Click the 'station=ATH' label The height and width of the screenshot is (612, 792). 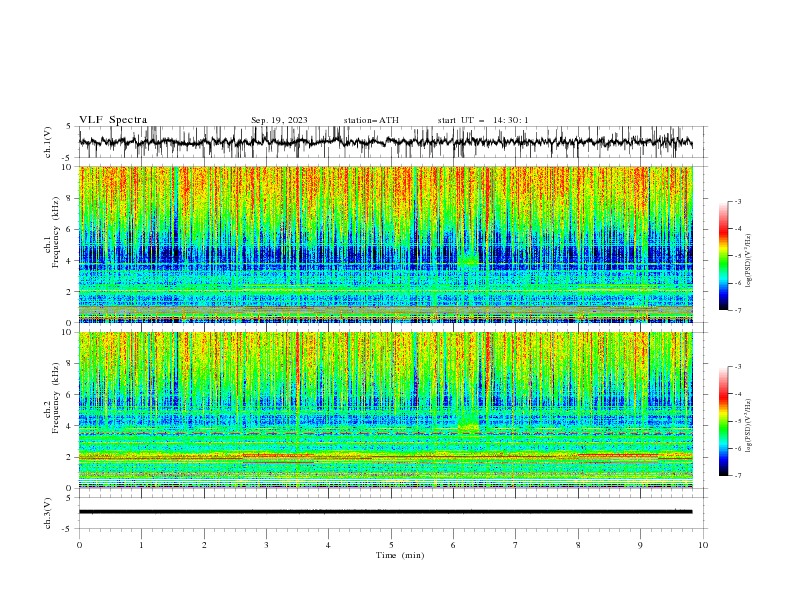[x=371, y=120]
